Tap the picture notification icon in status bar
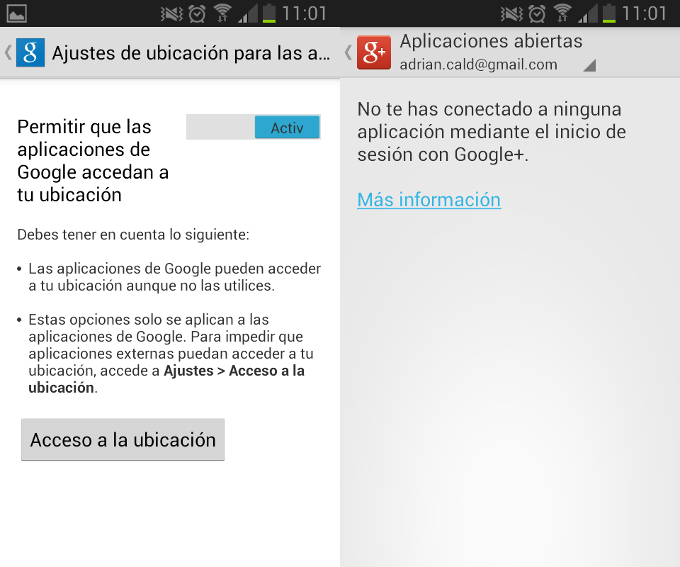Viewport: 680px width, 567px height. 16,13
